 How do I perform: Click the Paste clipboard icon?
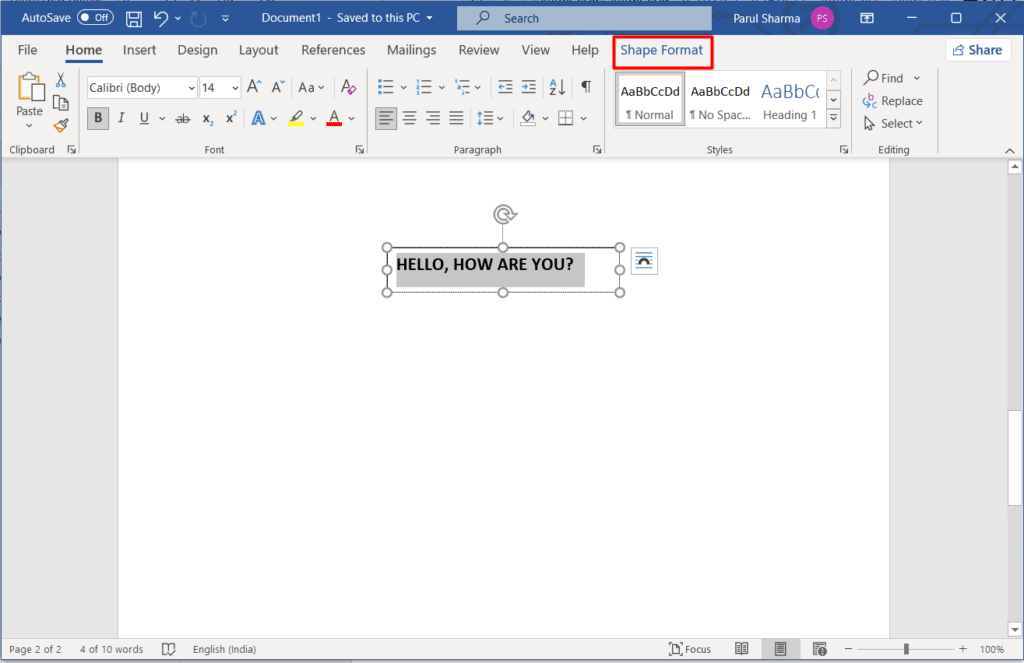[x=30, y=88]
